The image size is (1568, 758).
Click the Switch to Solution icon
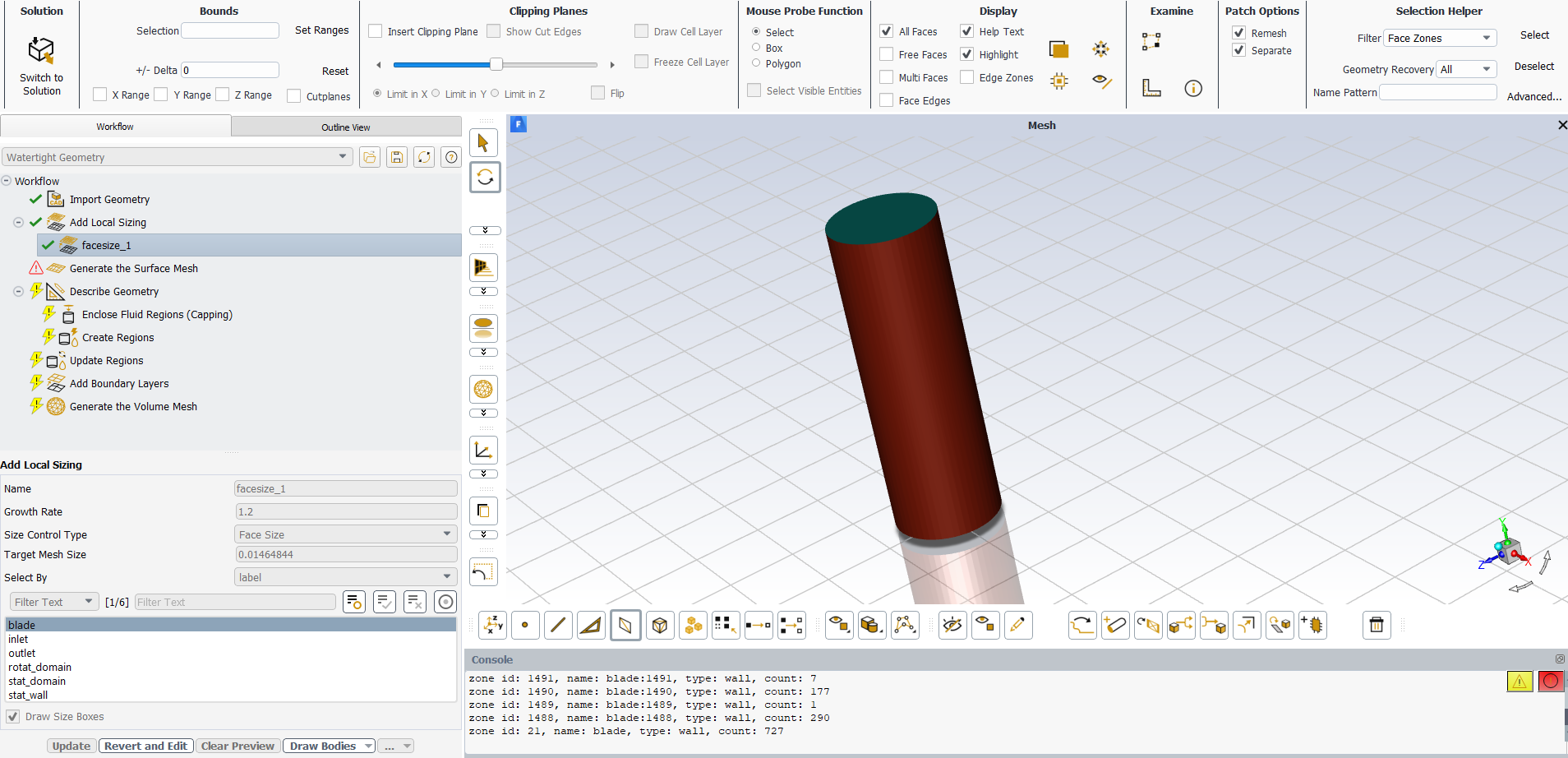41,51
